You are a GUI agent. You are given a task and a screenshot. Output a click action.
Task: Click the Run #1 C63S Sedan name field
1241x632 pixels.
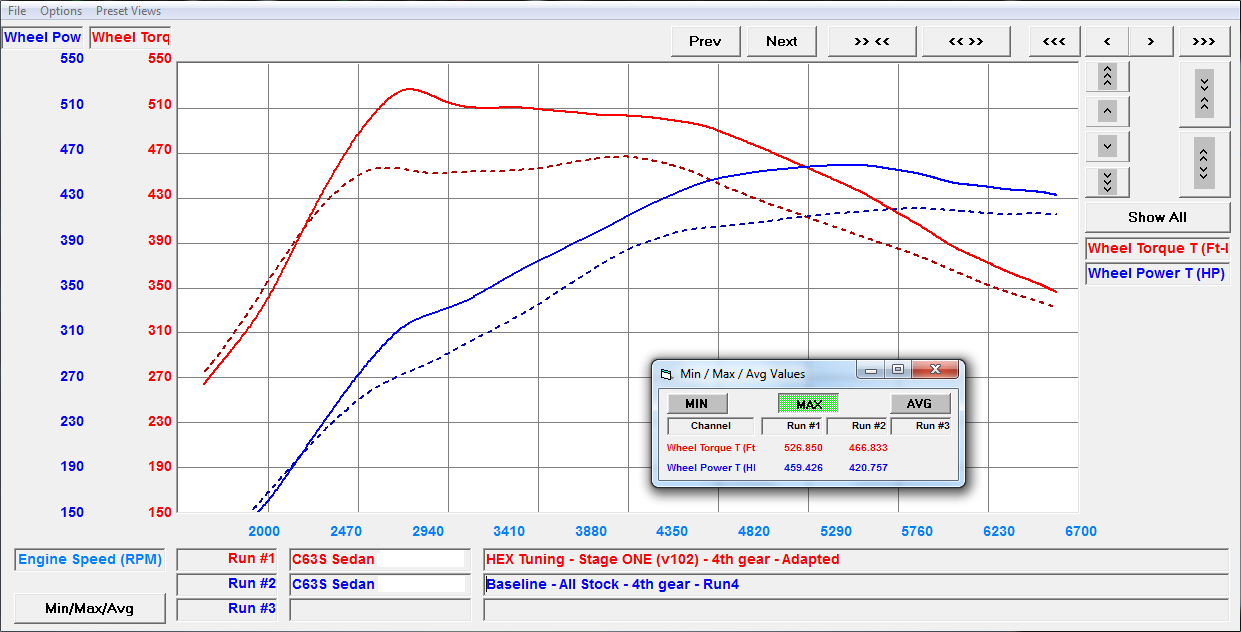point(379,559)
